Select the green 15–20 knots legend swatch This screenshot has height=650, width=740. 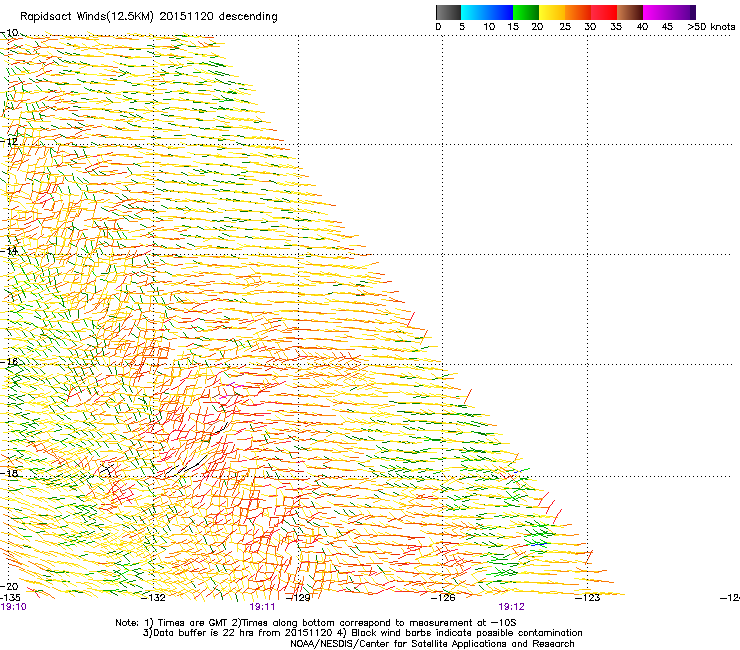click(x=526, y=12)
